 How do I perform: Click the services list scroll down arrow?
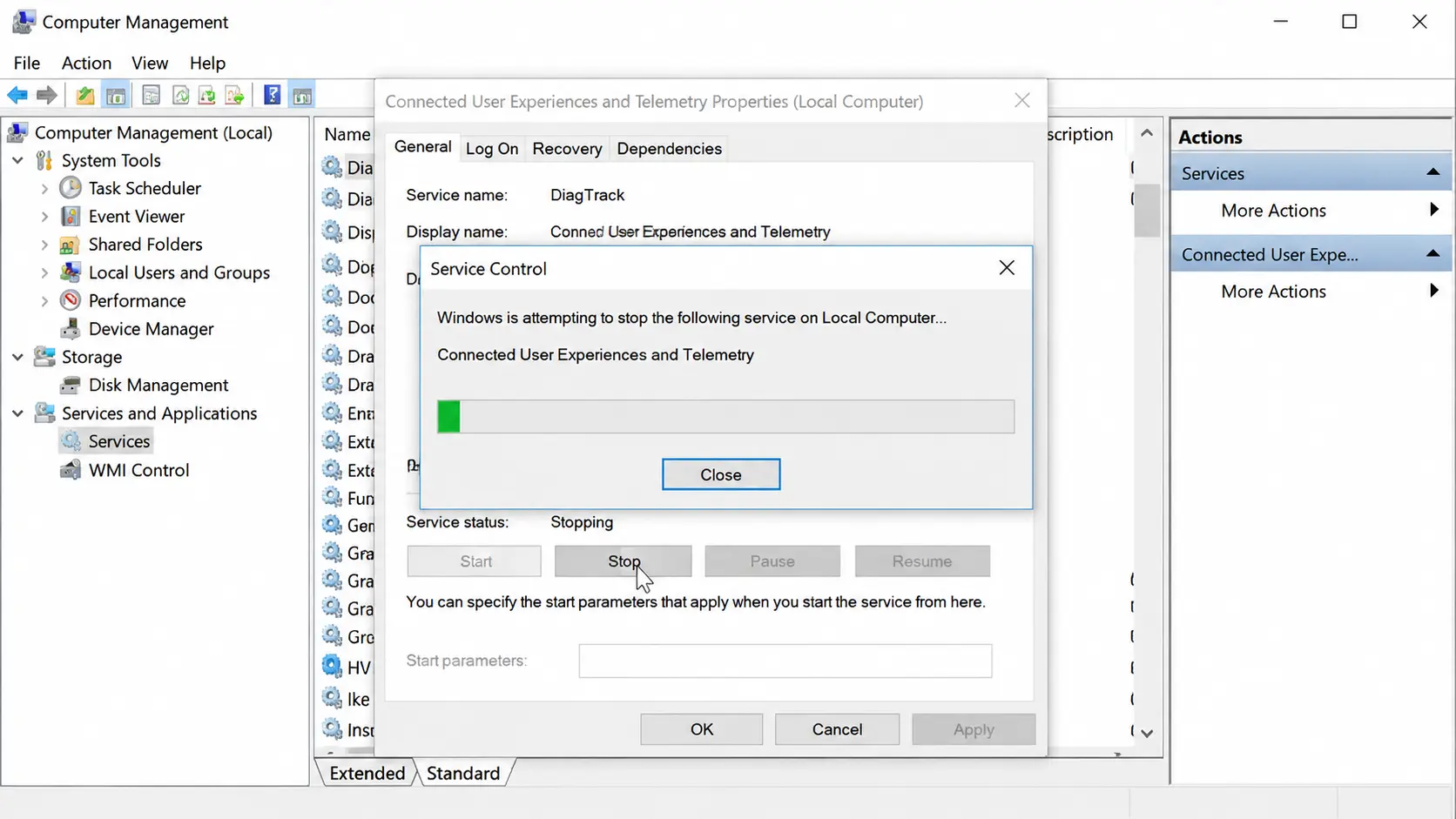point(1147,734)
